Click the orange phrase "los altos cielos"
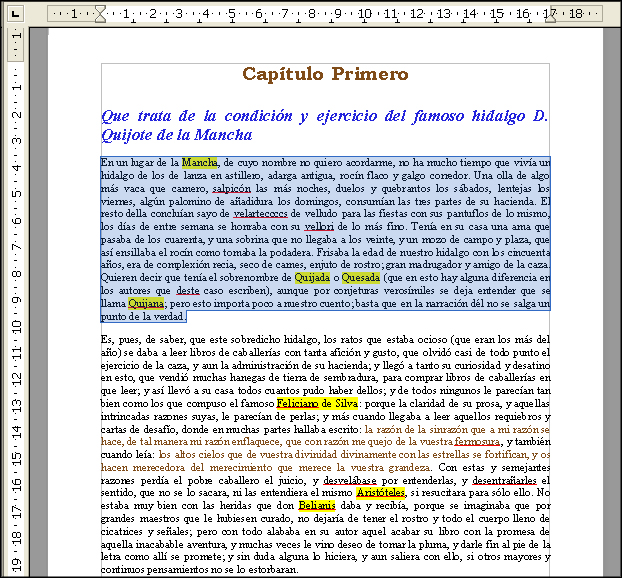This screenshot has height=578, width=622. tap(194, 455)
